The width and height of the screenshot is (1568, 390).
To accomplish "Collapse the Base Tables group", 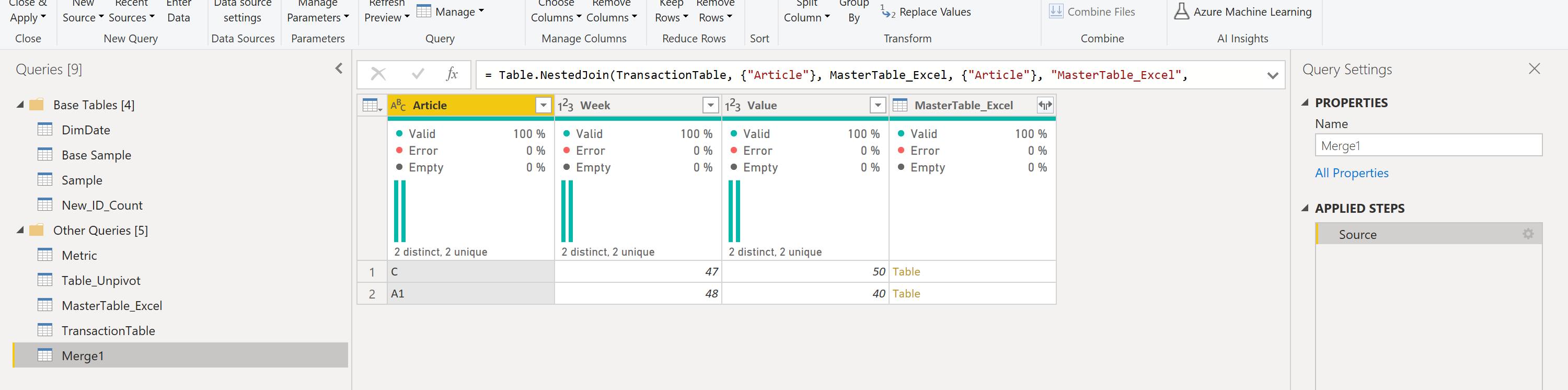I will pyautogui.click(x=20, y=105).
